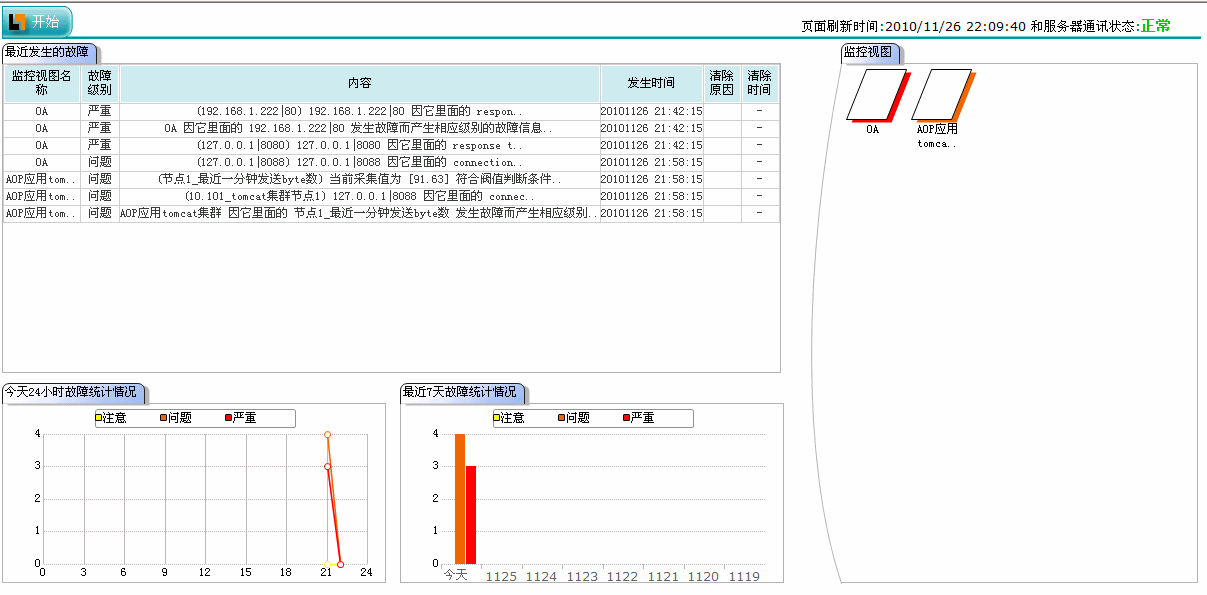Open the 开始 start menu button
The width and height of the screenshot is (1207, 595).
coord(36,21)
